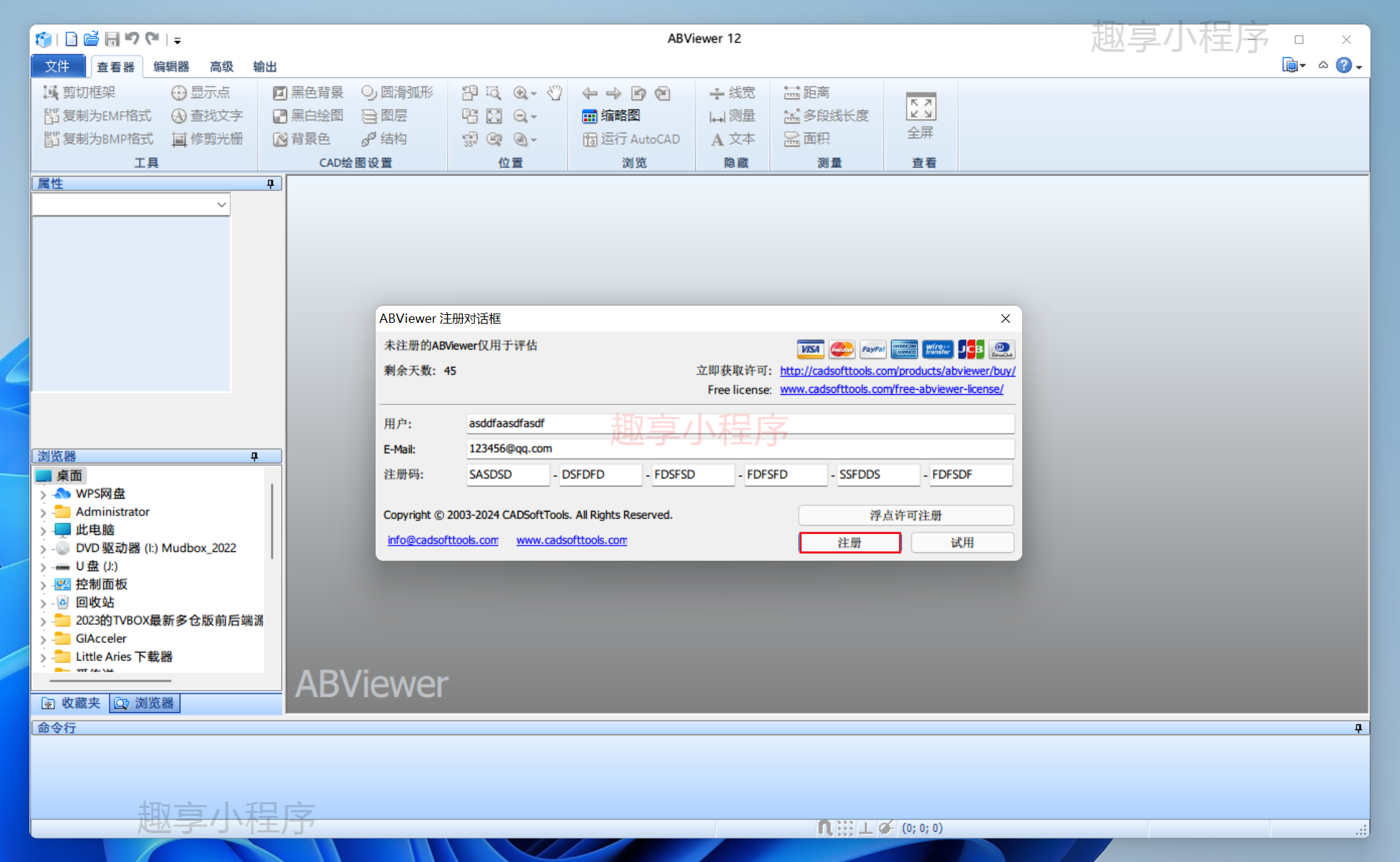This screenshot has height=862, width=1400.
Task: Open the help question mark icon
Action: (1344, 66)
